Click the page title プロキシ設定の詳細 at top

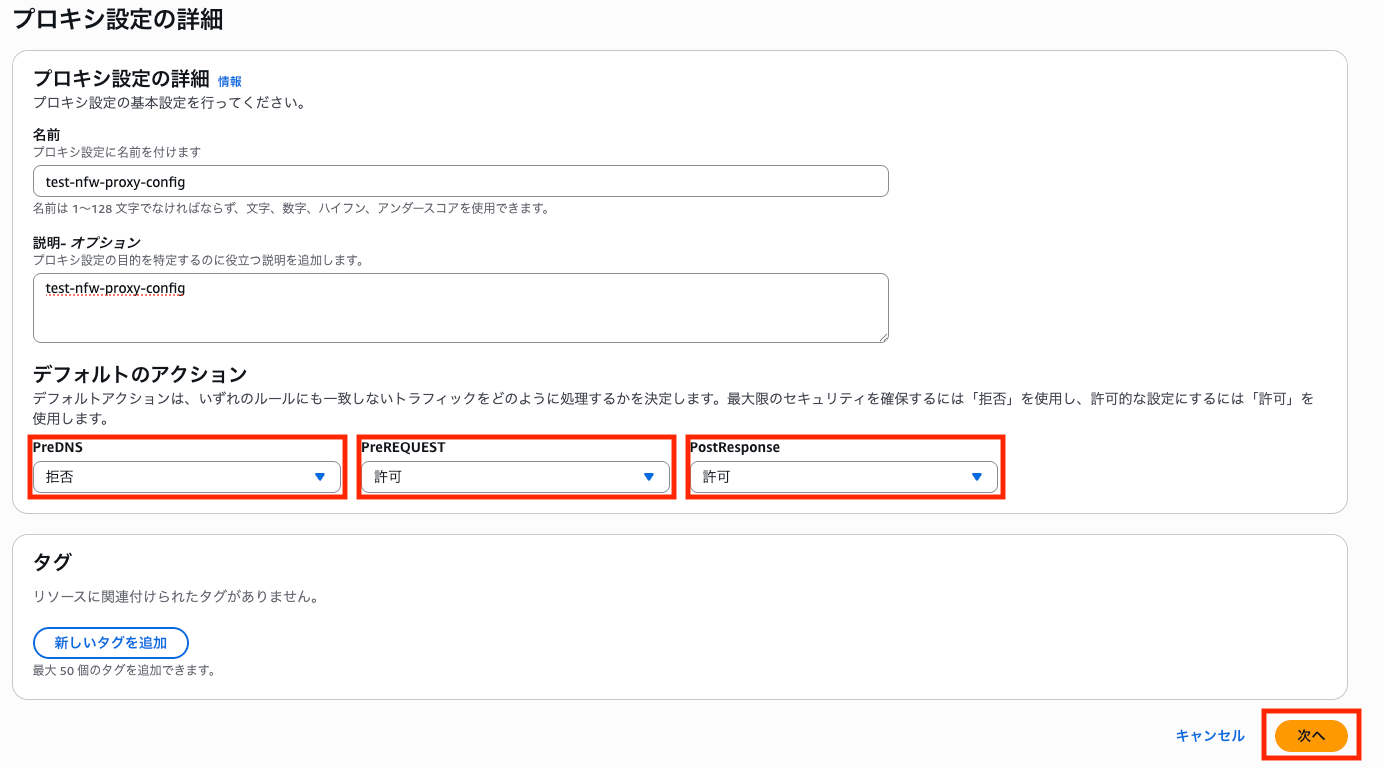(118, 18)
